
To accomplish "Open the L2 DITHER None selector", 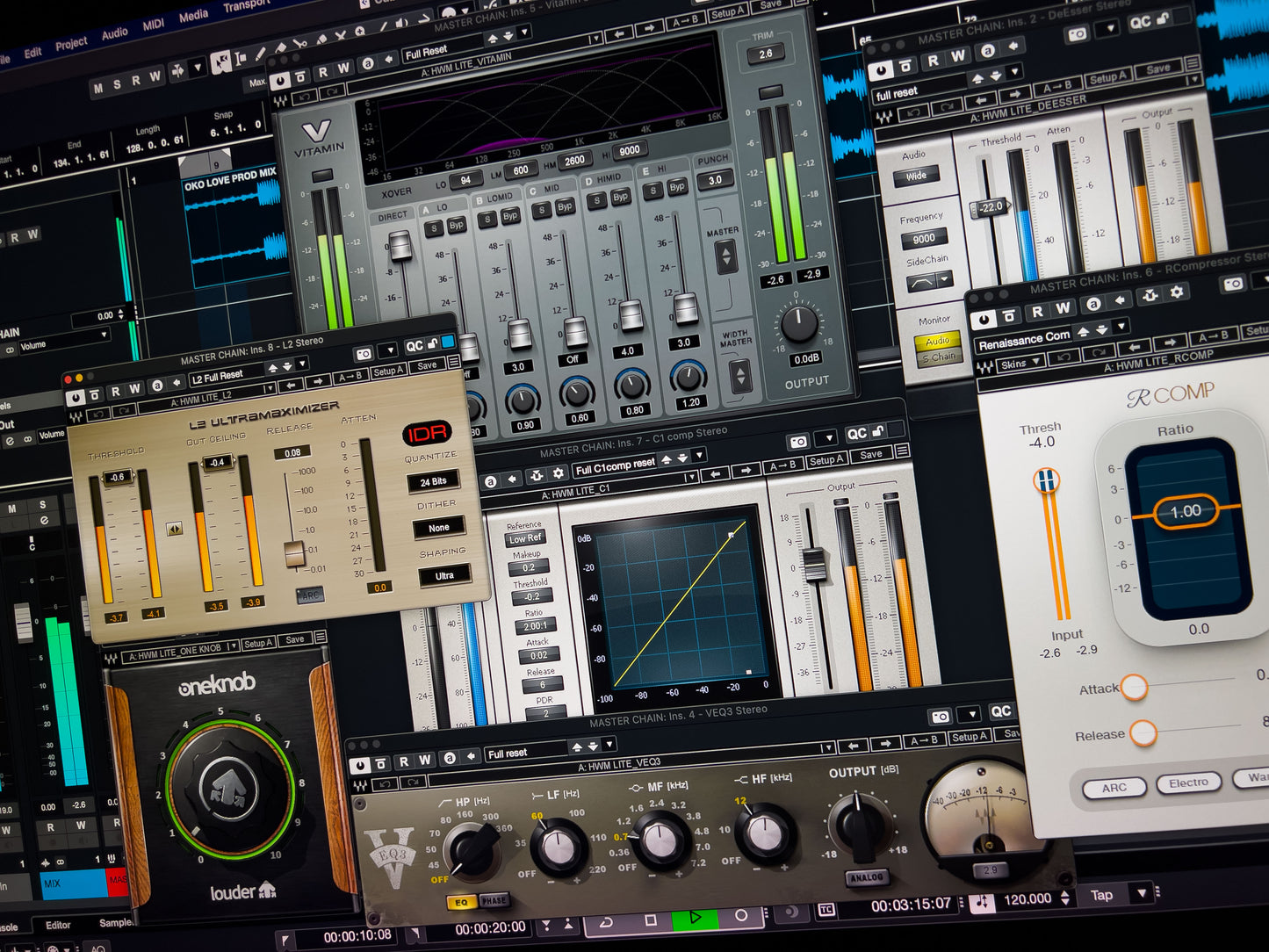I will tap(438, 528).
